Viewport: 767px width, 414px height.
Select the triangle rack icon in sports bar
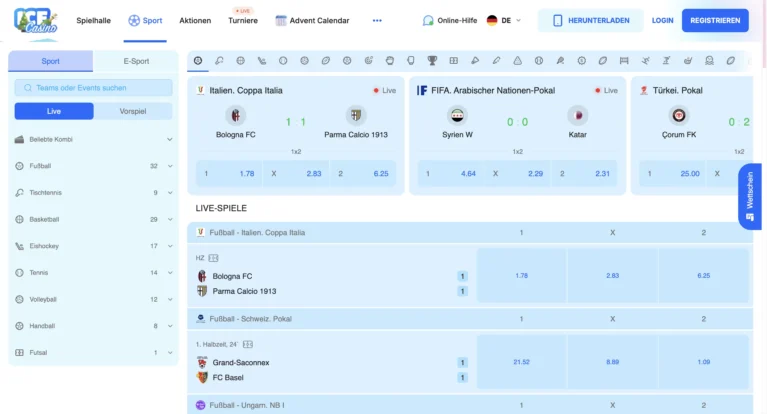coord(518,61)
